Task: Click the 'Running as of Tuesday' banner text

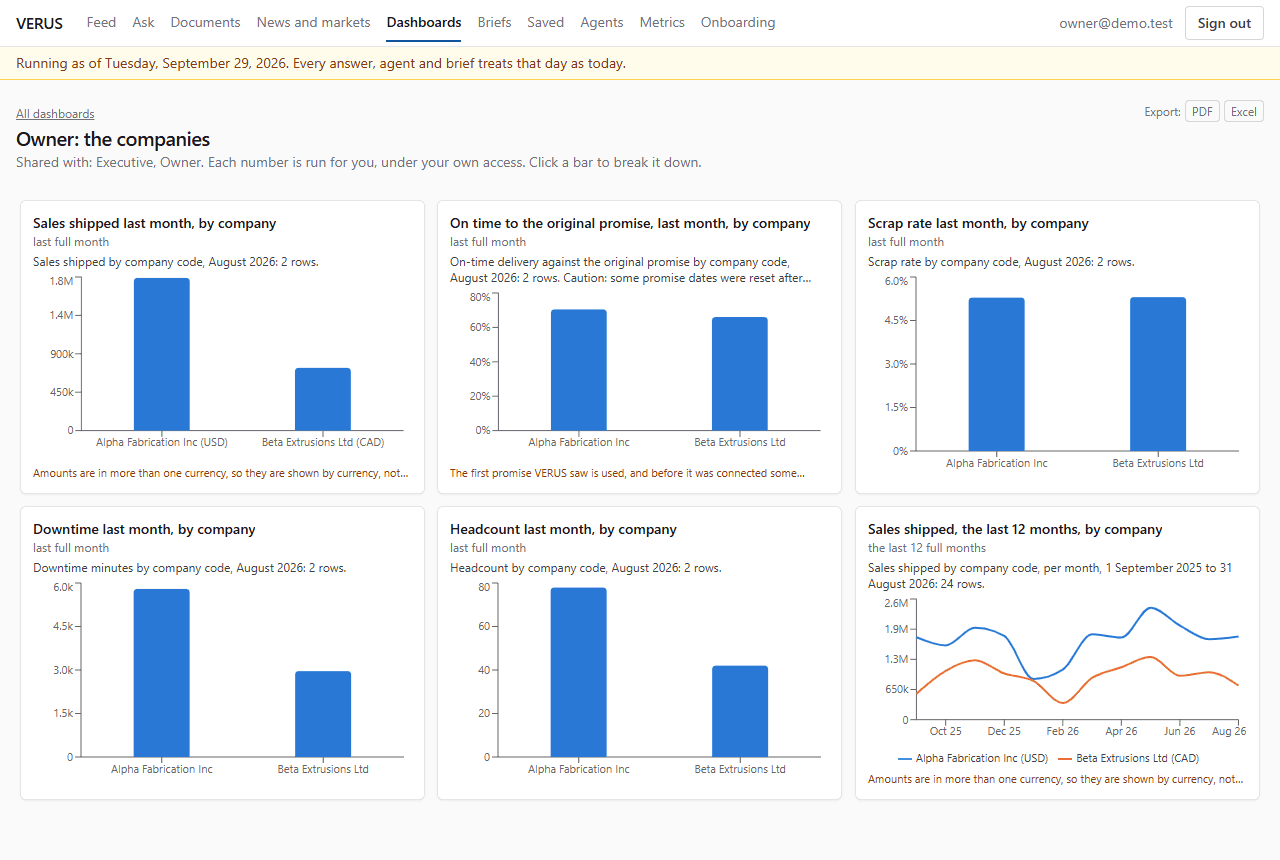Action: coord(321,63)
